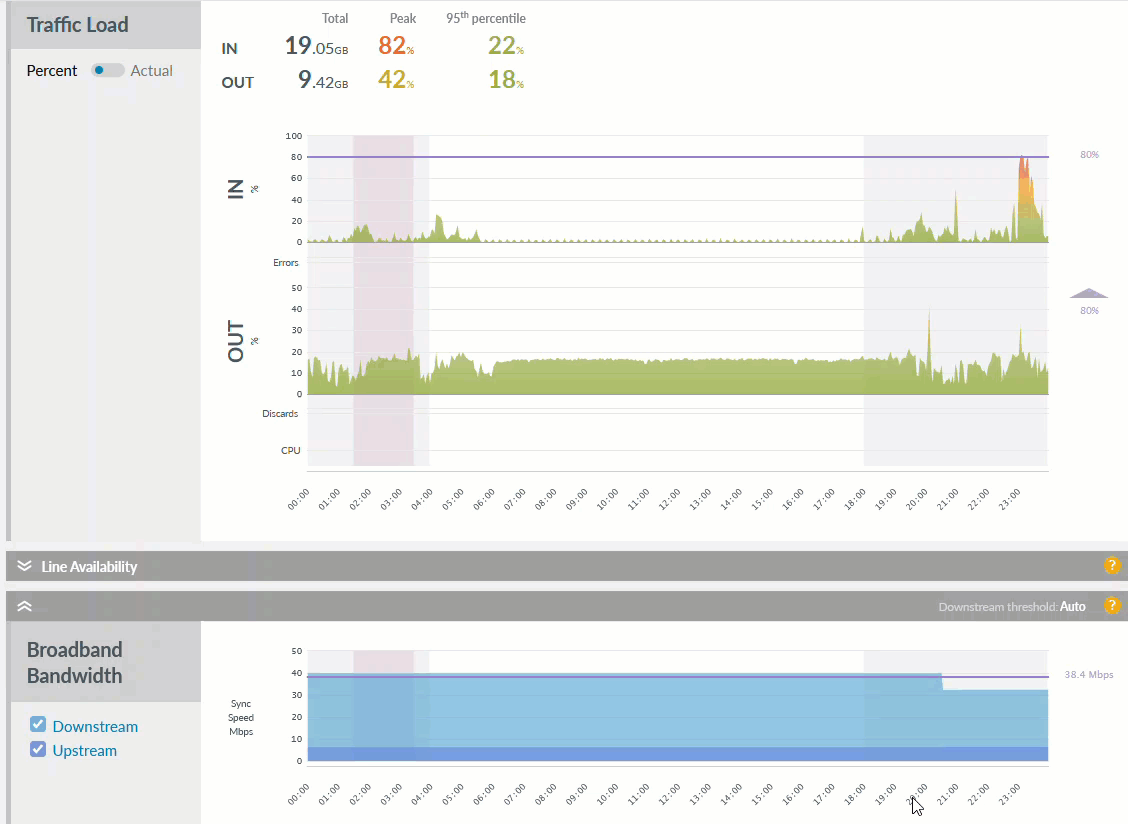Expand the Line Availability section chevron
The height and width of the screenshot is (824, 1128).
point(24,565)
